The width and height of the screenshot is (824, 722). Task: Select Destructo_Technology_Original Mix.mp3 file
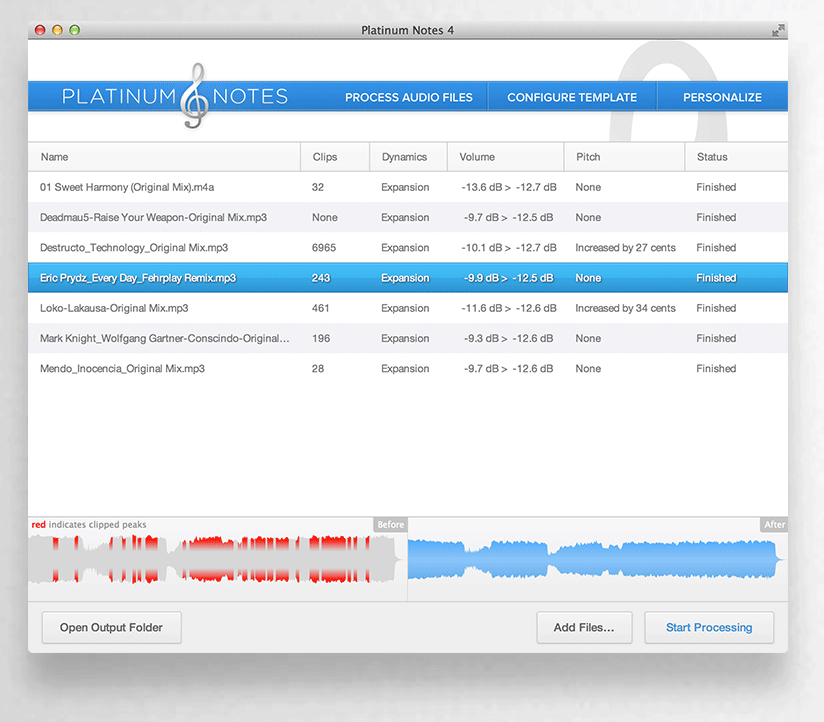(x=408, y=247)
